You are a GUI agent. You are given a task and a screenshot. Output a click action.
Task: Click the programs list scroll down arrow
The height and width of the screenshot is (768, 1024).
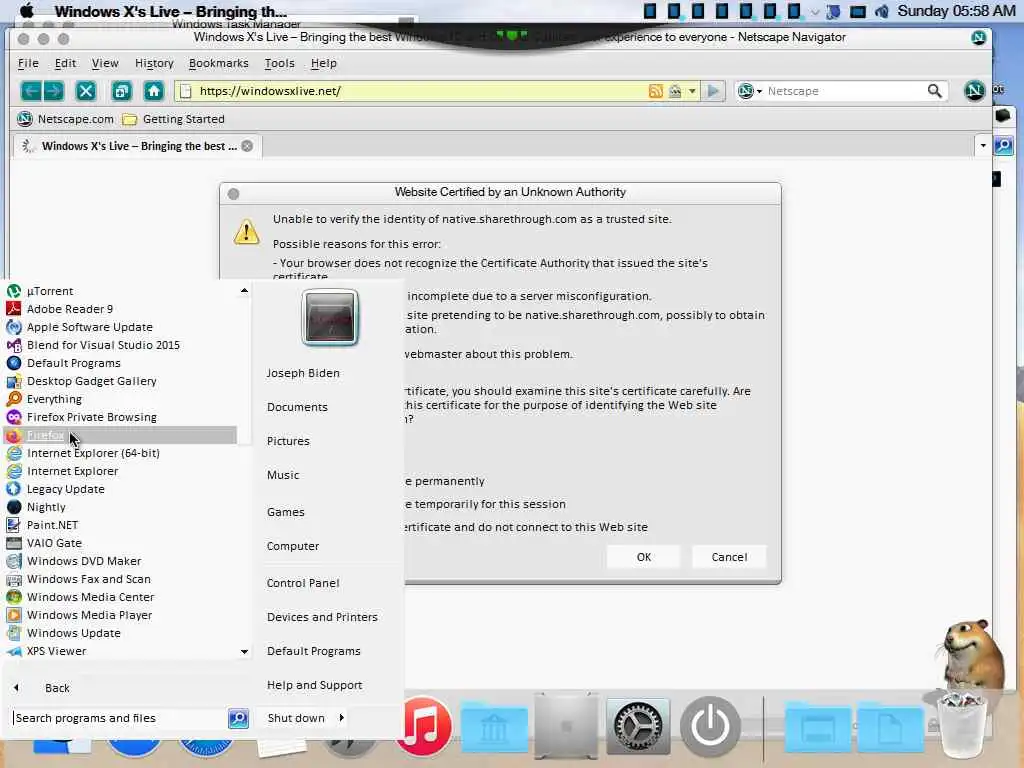[244, 651]
